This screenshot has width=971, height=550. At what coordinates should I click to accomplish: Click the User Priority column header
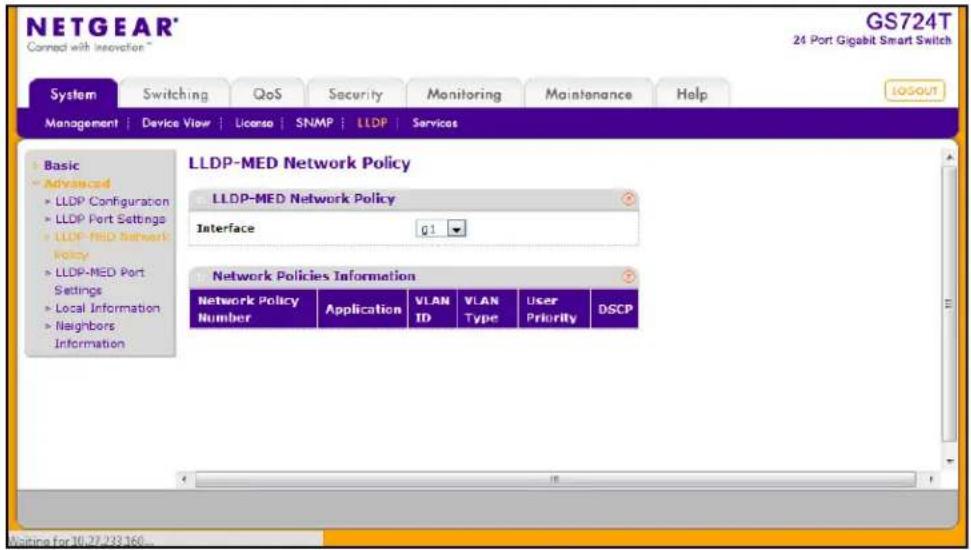(554, 309)
